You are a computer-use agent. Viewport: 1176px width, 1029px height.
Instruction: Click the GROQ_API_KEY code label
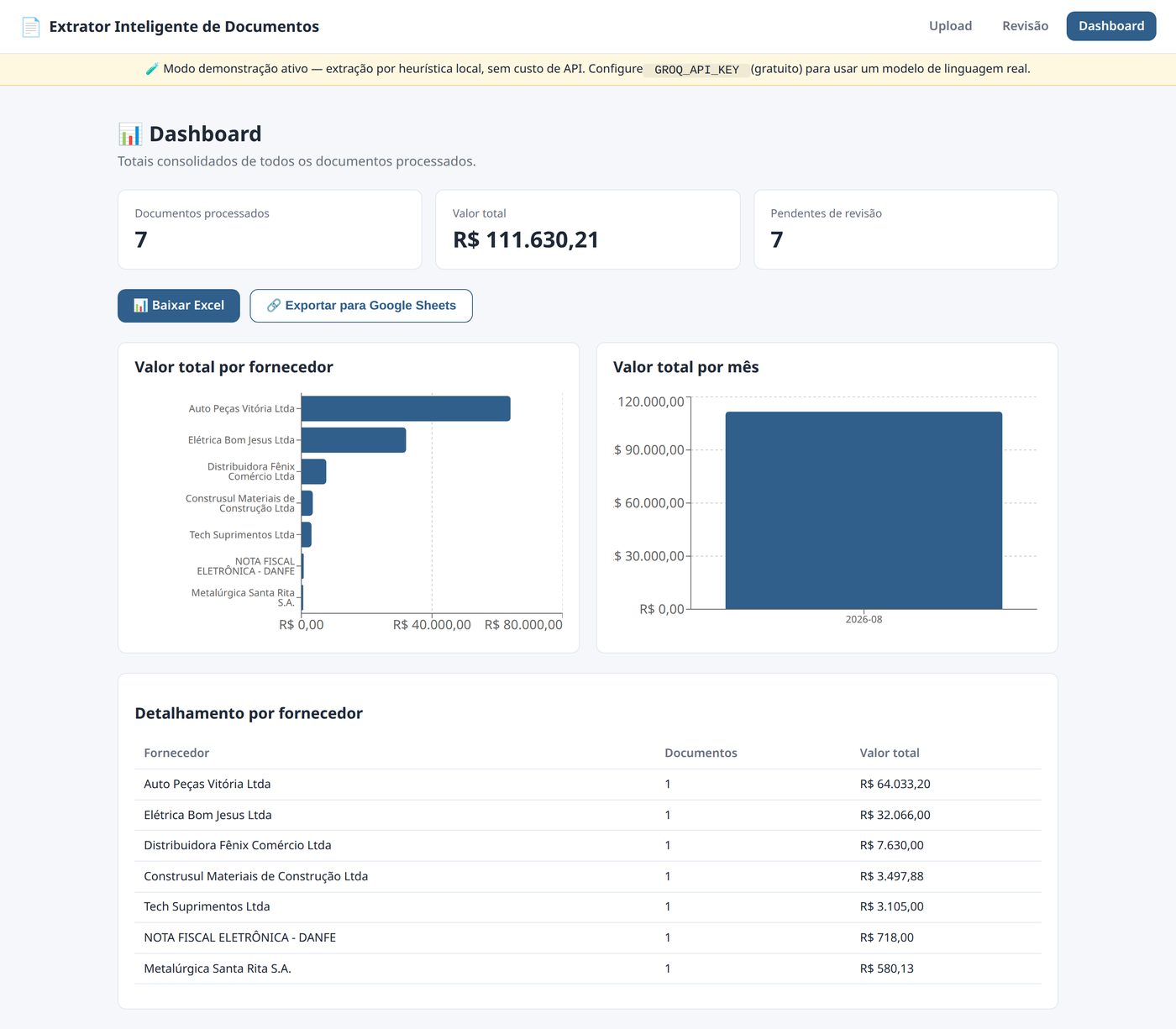pyautogui.click(x=696, y=70)
